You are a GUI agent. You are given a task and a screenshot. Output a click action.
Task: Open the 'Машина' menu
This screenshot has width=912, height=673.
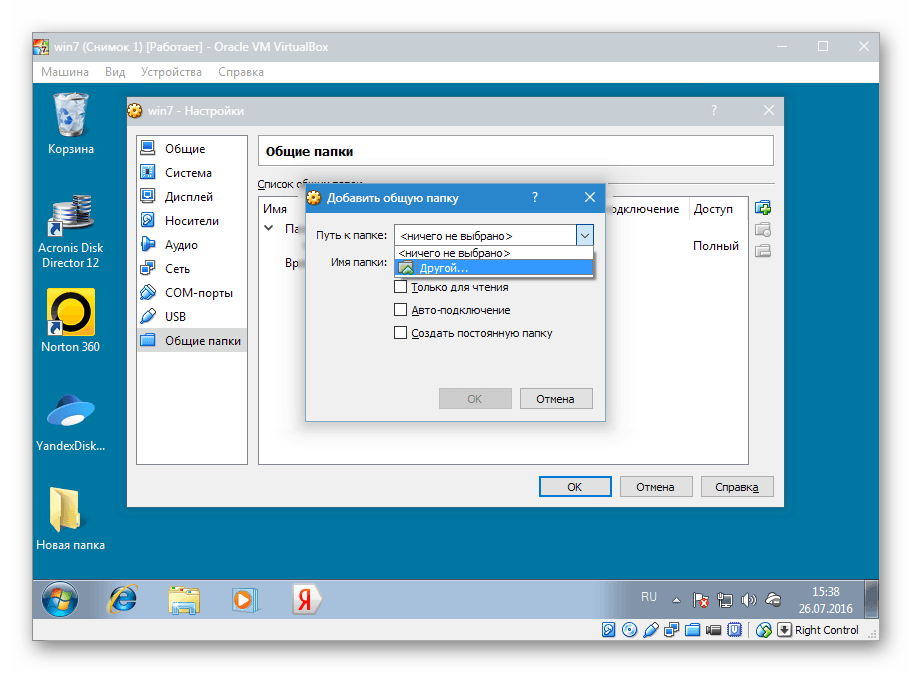pos(65,72)
